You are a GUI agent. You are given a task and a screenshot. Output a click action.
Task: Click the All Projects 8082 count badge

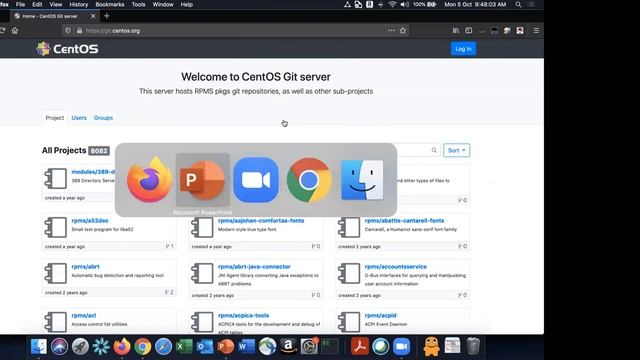(x=99, y=151)
